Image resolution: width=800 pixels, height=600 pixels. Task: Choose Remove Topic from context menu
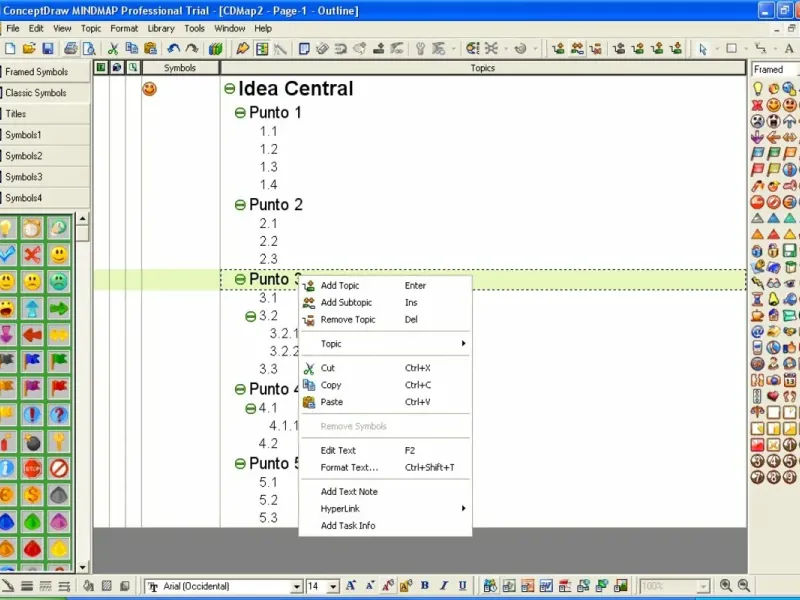pos(385,320)
